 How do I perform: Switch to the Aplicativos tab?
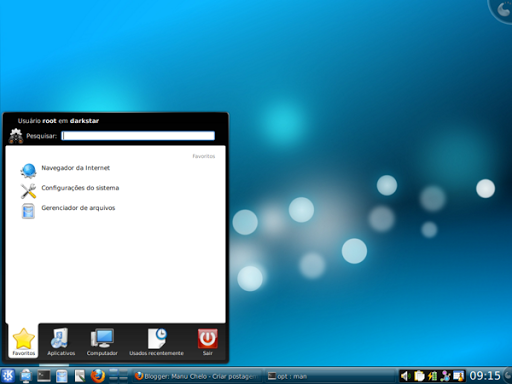(61, 342)
